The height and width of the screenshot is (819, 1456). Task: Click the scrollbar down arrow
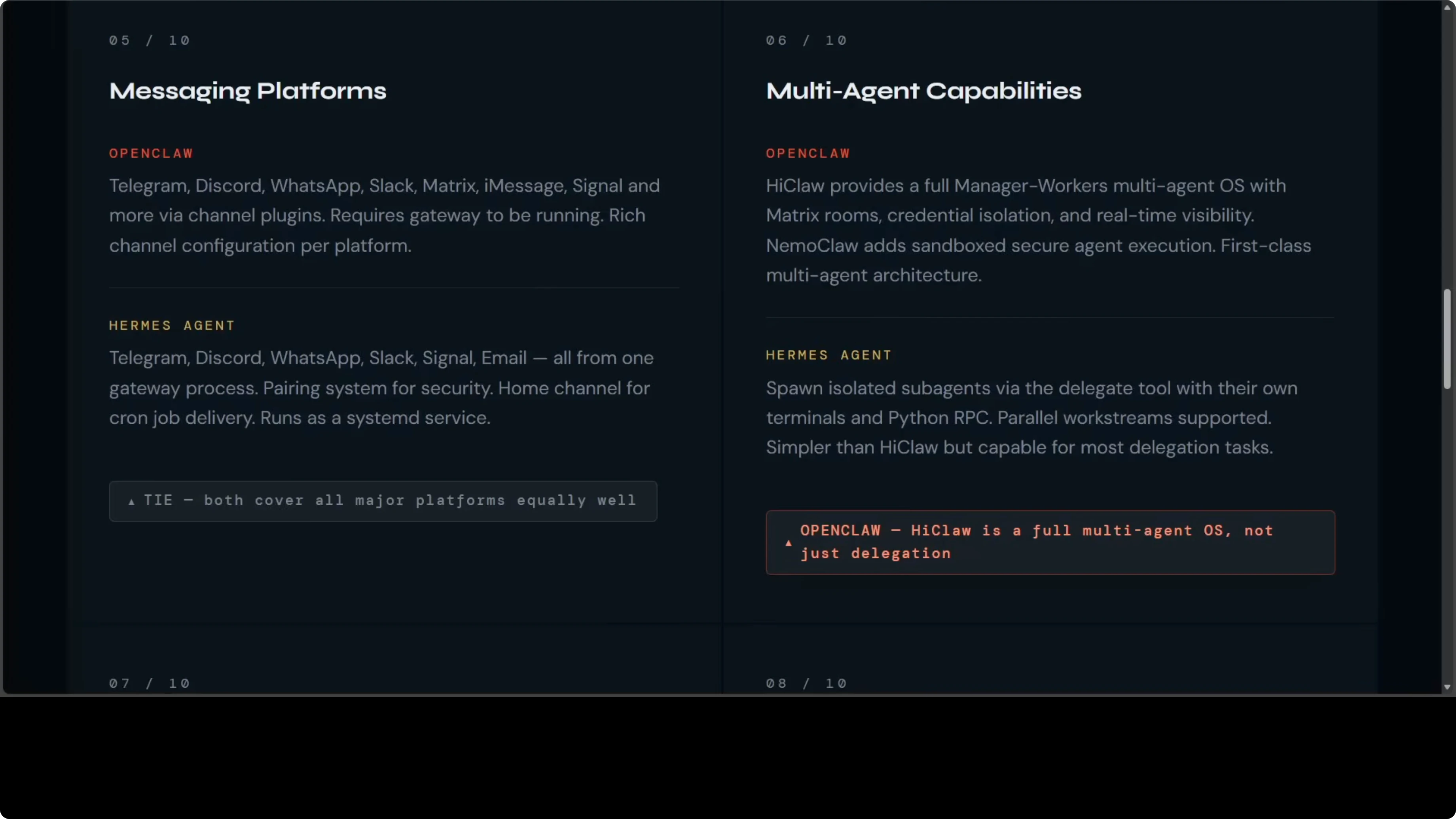click(x=1447, y=687)
